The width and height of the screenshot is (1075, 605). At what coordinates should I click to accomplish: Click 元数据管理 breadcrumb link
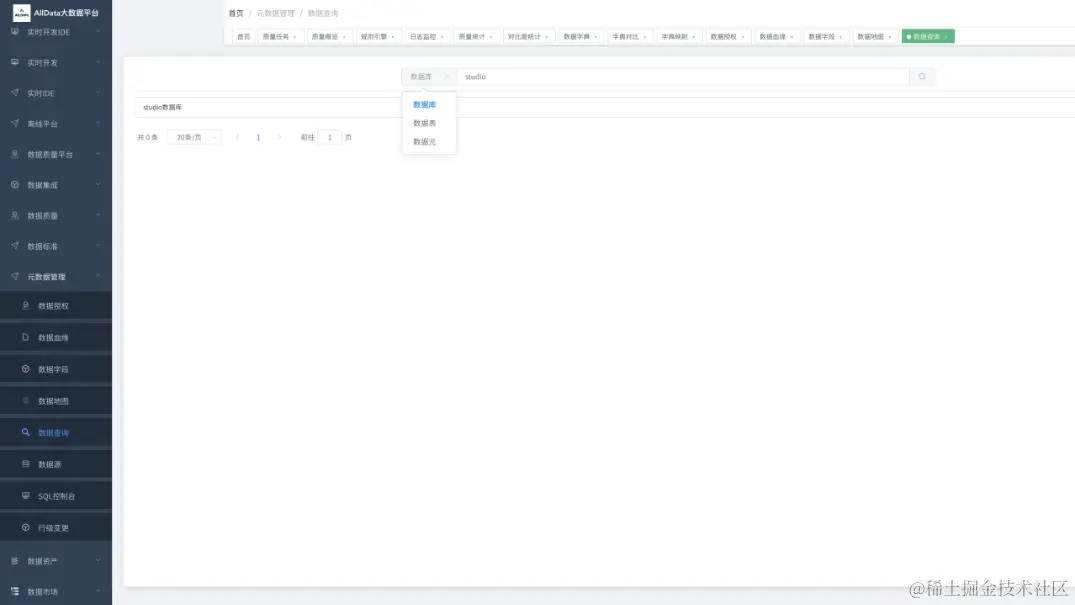tap(276, 13)
